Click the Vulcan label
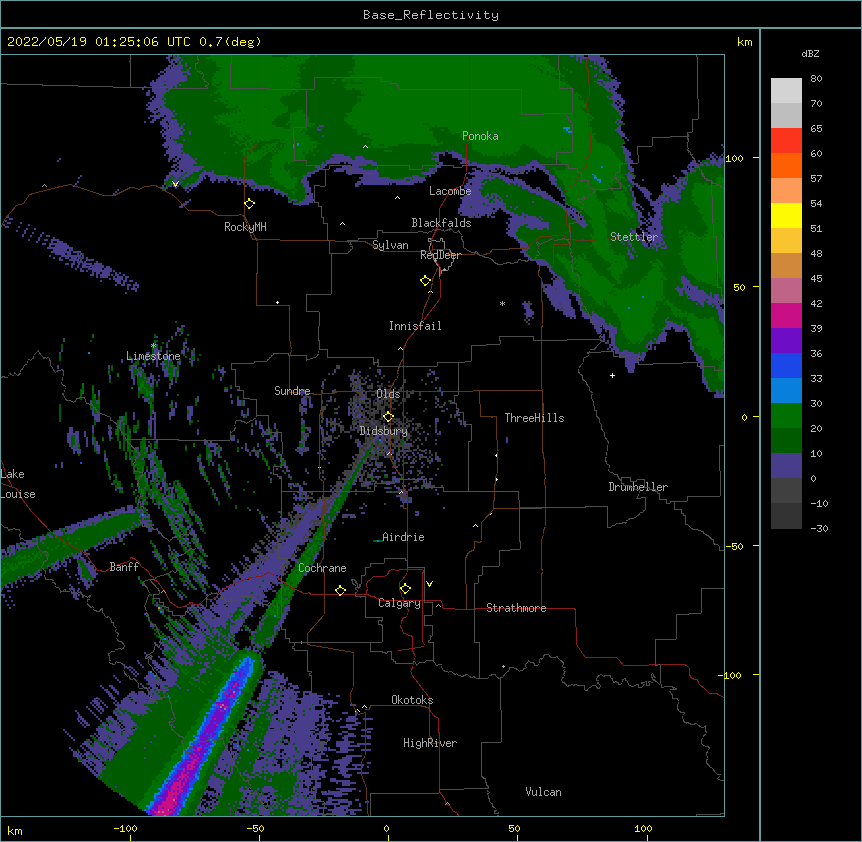Viewport: 862px width, 842px height. (x=543, y=792)
